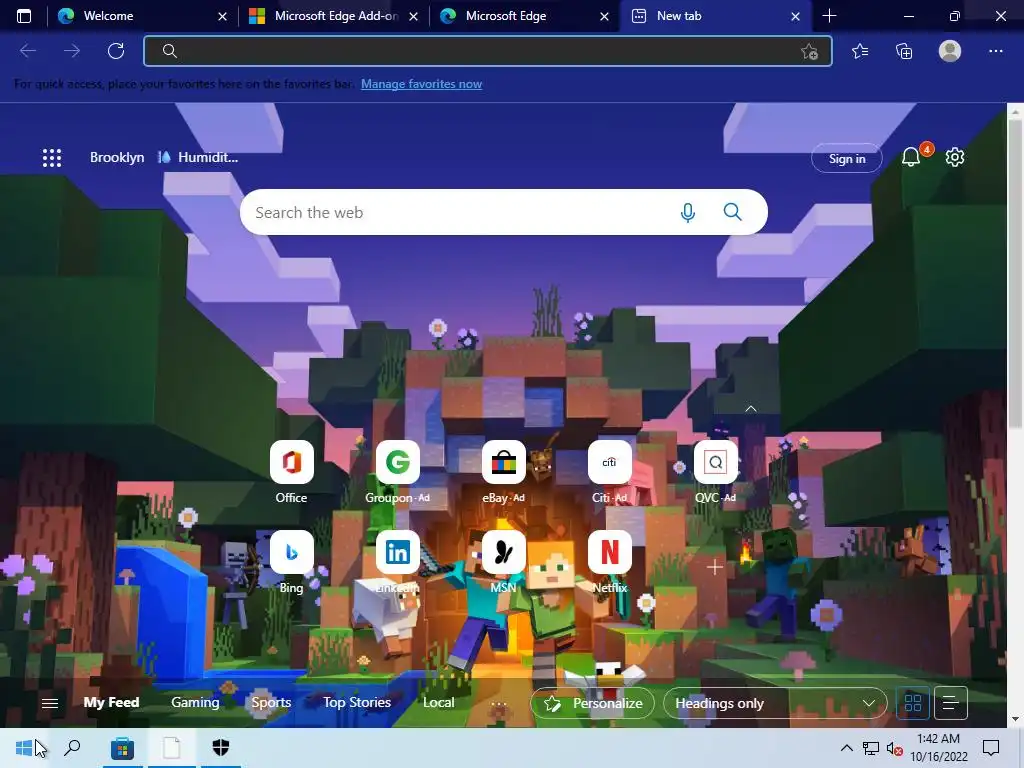1024x768 pixels.
Task: Close the Welcome tab
Action: pos(222,16)
